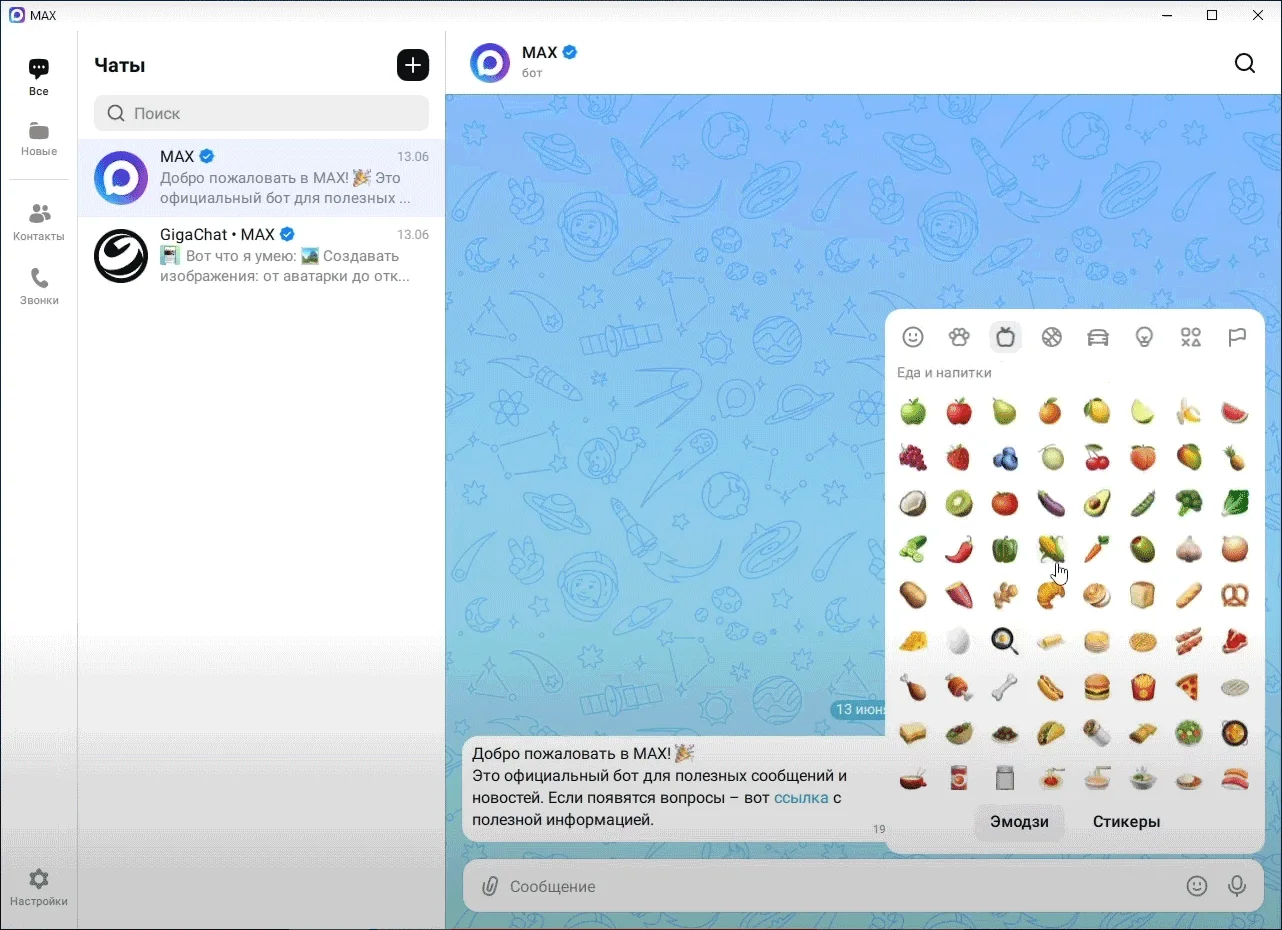The width and height of the screenshot is (1282, 930).
Task: Create new chat with plus button
Action: (412, 65)
